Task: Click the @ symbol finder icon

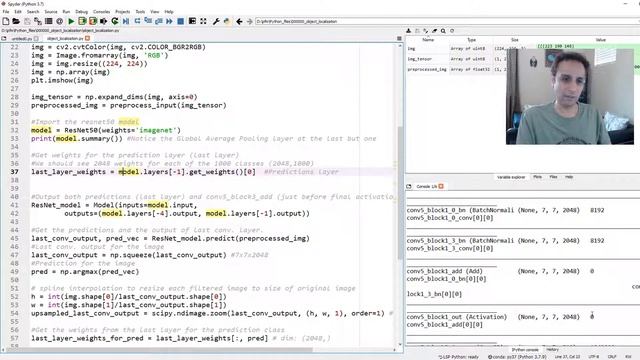Action: (x=60, y=21)
